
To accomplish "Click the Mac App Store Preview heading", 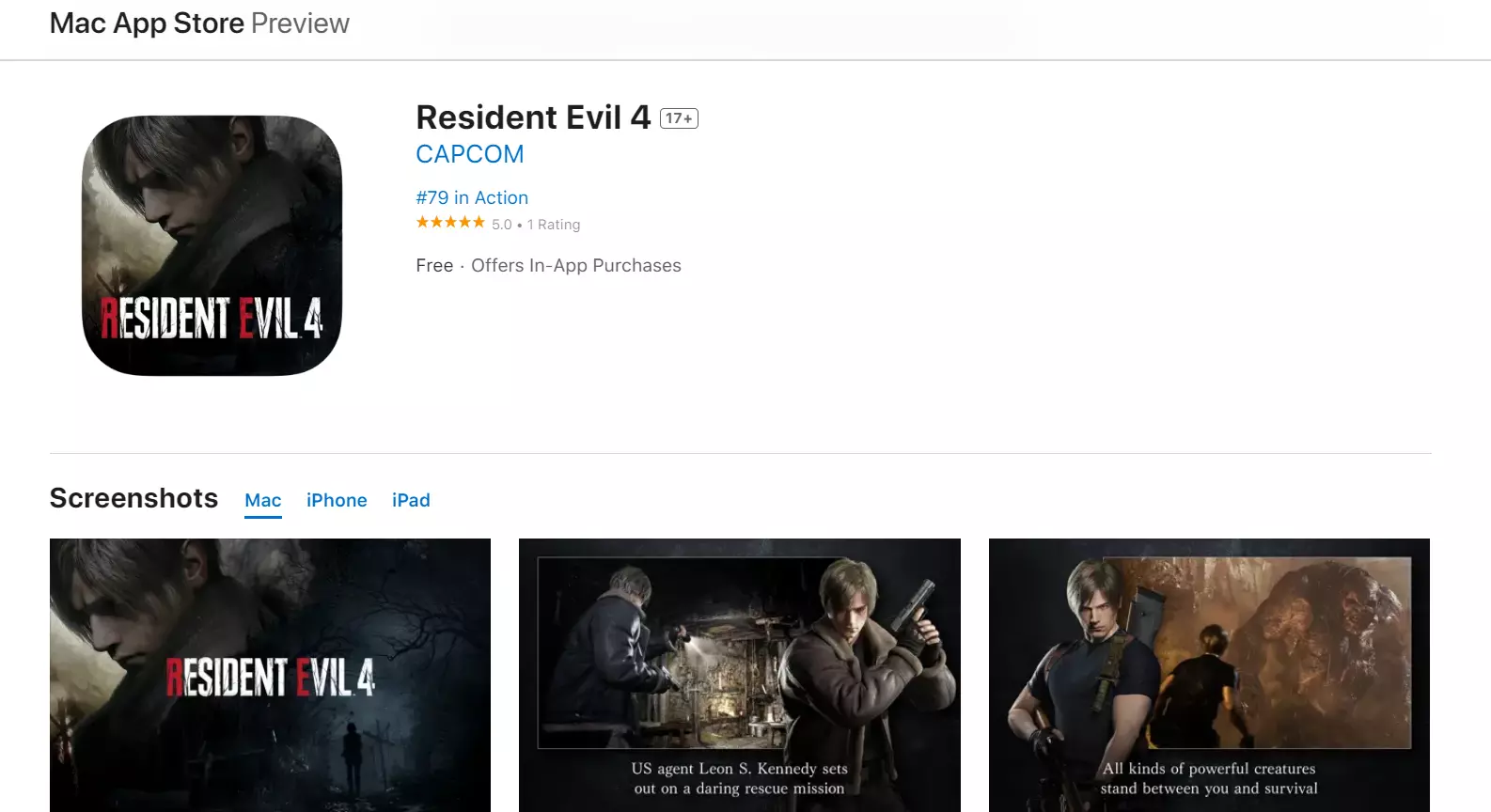I will coord(199,23).
